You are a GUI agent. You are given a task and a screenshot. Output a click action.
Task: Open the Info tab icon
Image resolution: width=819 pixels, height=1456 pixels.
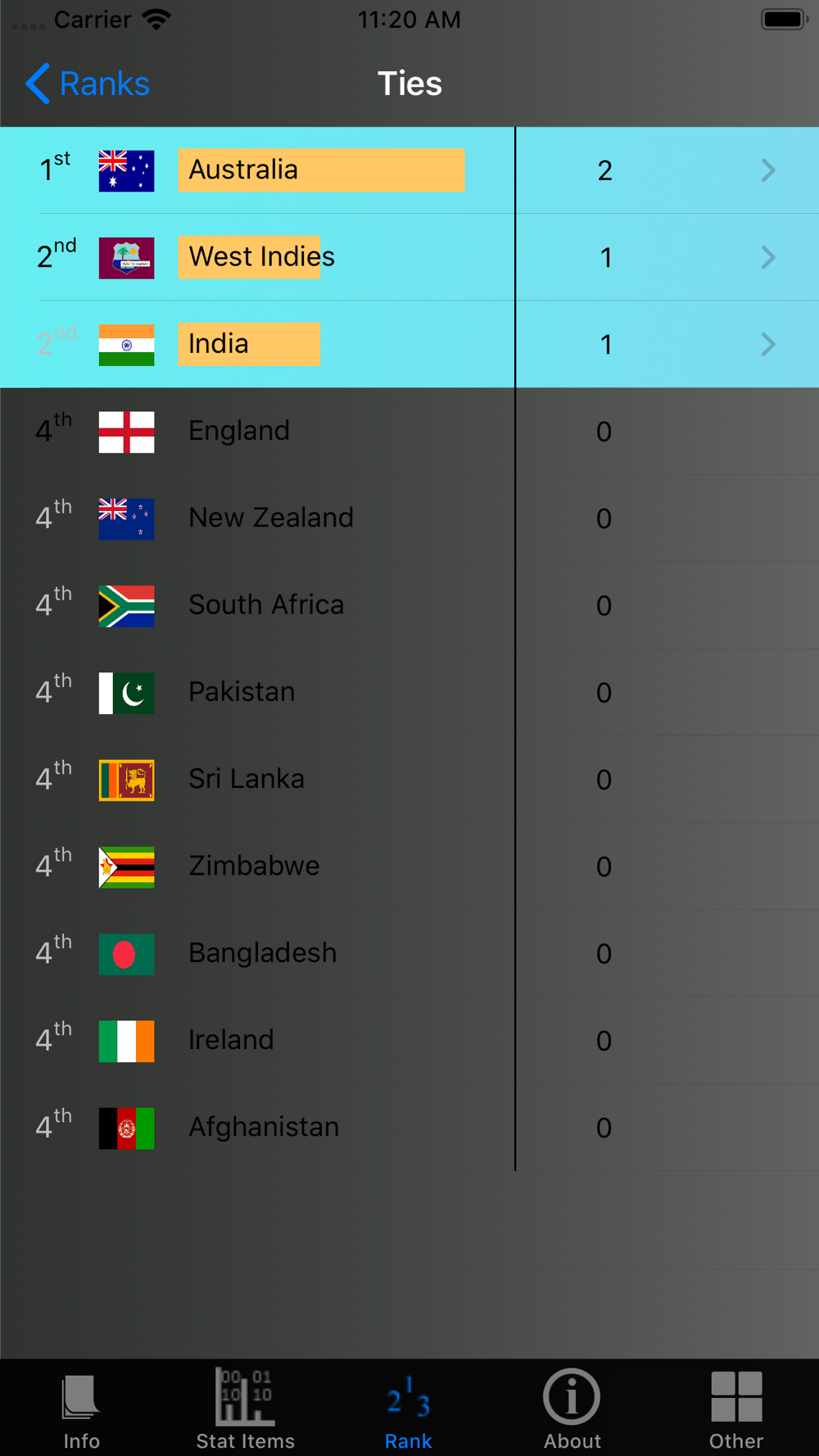click(81, 1398)
